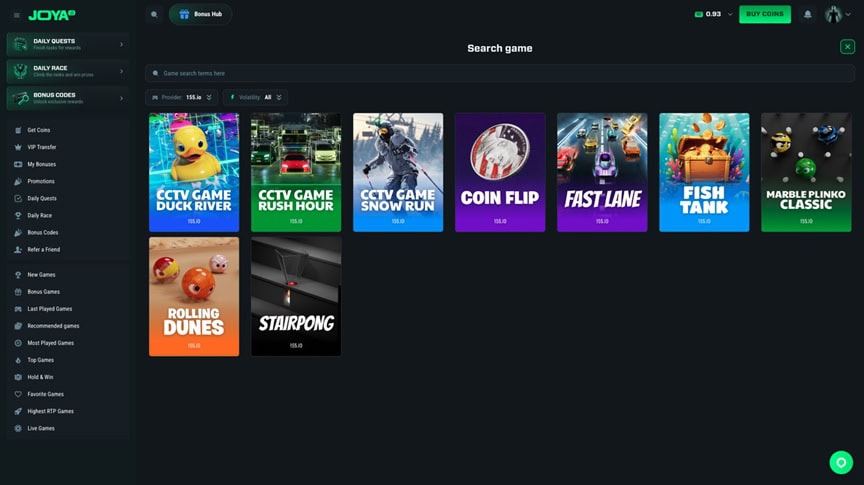
Task: Launch Marble Plinko Classic game
Action: [x=806, y=172]
